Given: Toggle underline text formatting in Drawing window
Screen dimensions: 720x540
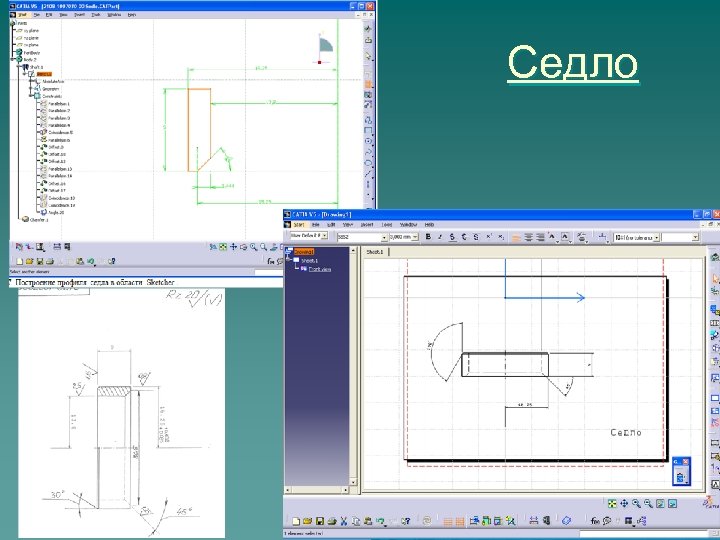Looking at the screenshot, I should (452, 237).
